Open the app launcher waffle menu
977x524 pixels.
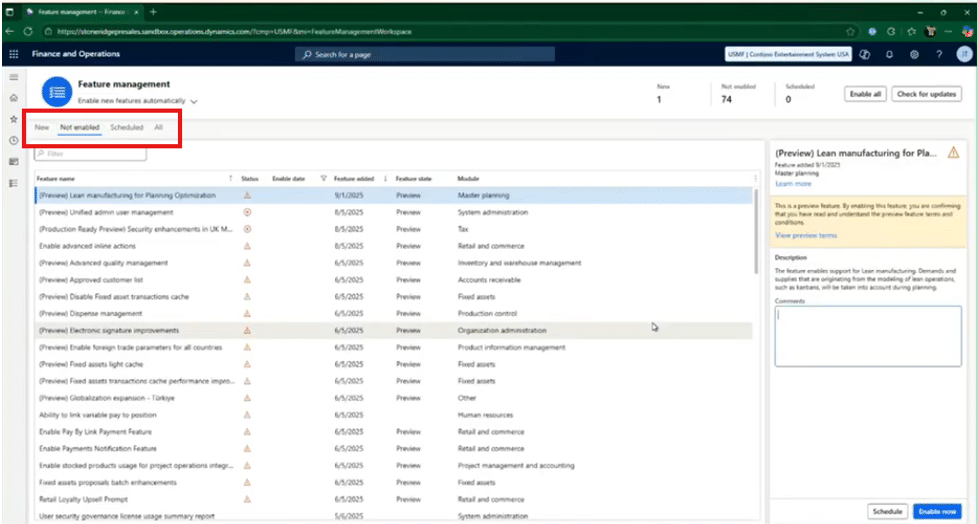tap(14, 54)
